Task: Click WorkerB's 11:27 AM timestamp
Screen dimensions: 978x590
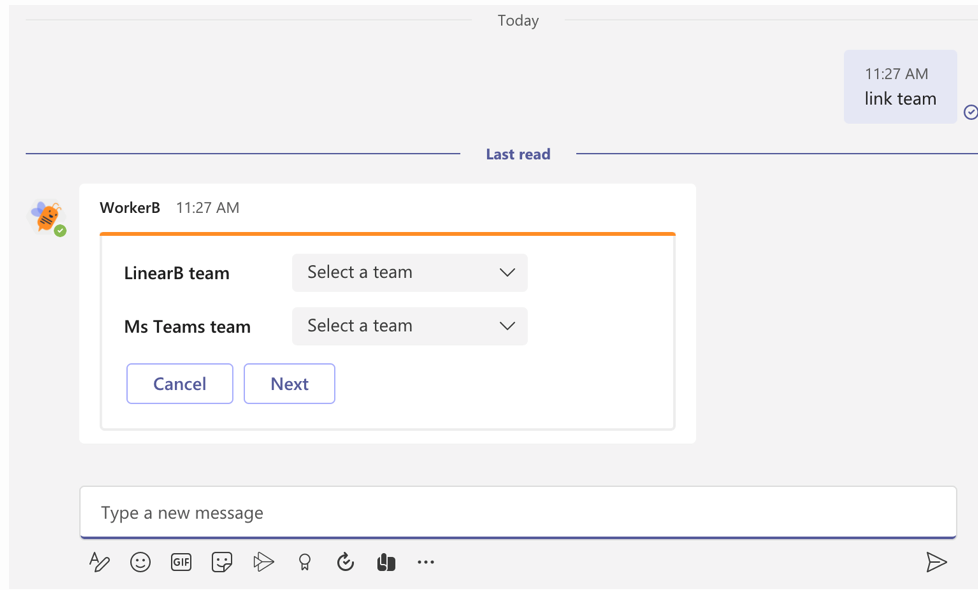Action: pos(208,208)
